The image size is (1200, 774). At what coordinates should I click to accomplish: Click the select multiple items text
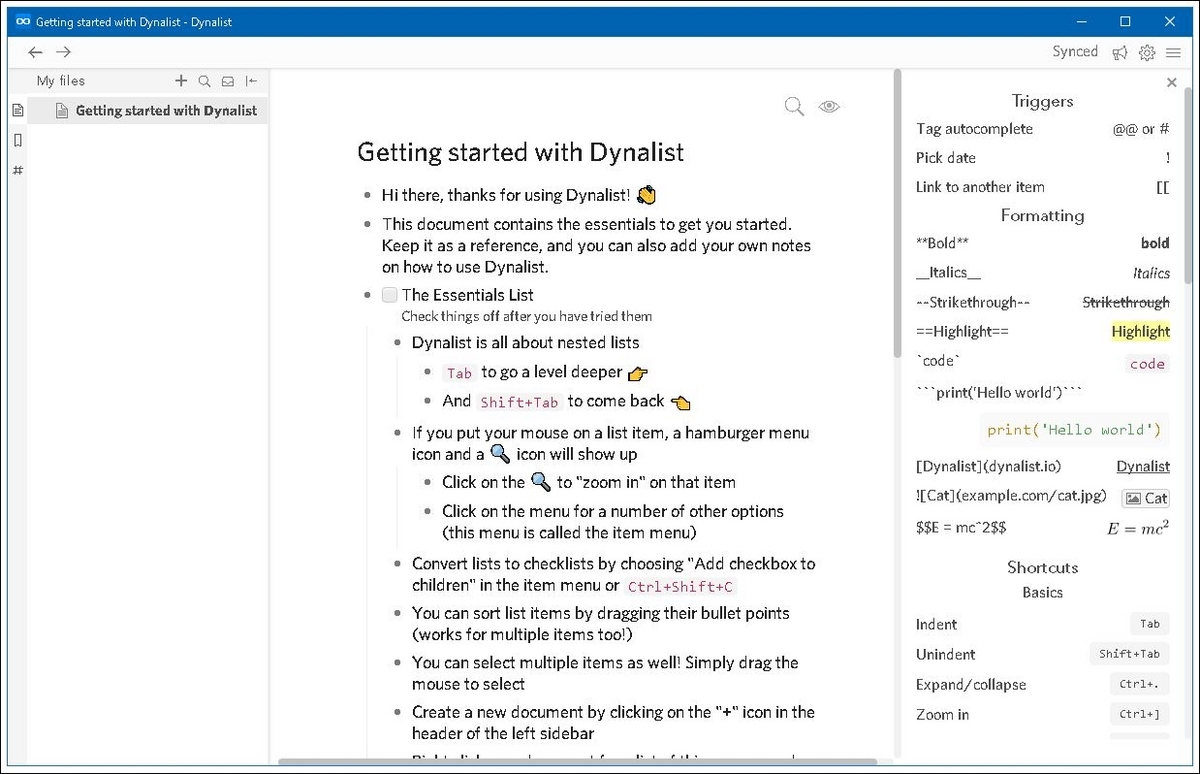click(x=605, y=673)
